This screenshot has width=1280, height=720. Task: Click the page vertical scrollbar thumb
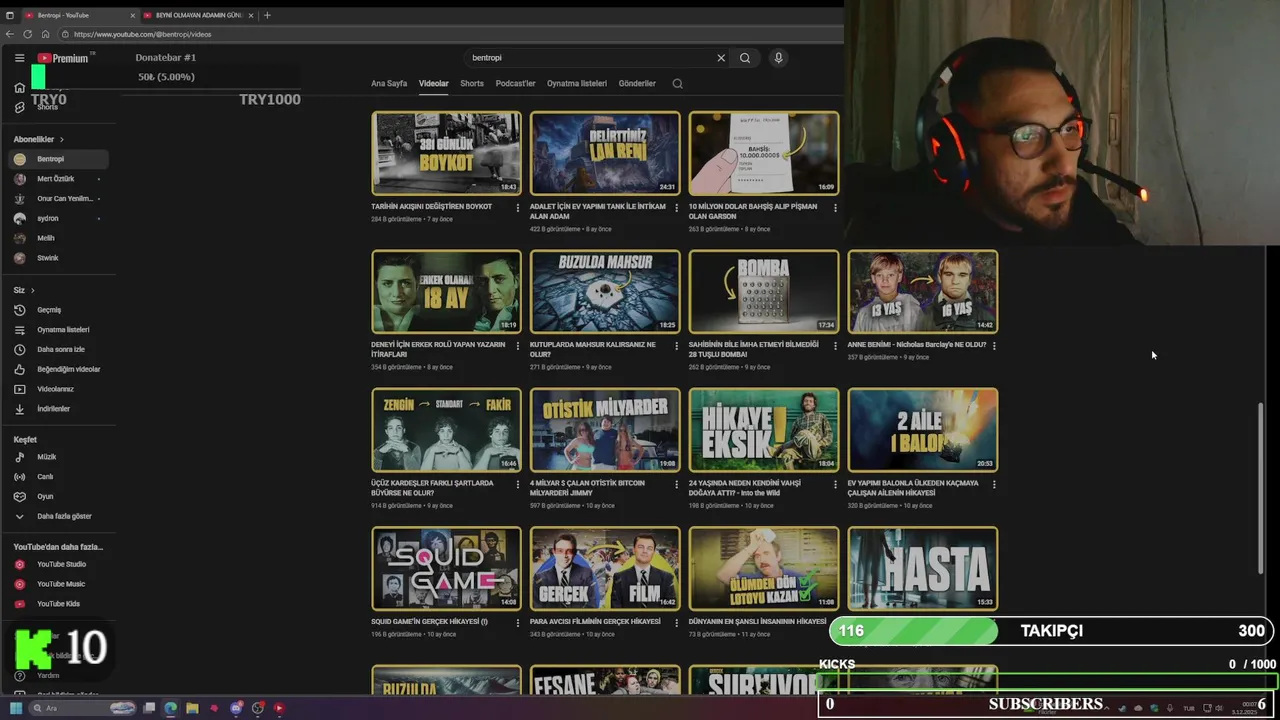tap(1260, 487)
